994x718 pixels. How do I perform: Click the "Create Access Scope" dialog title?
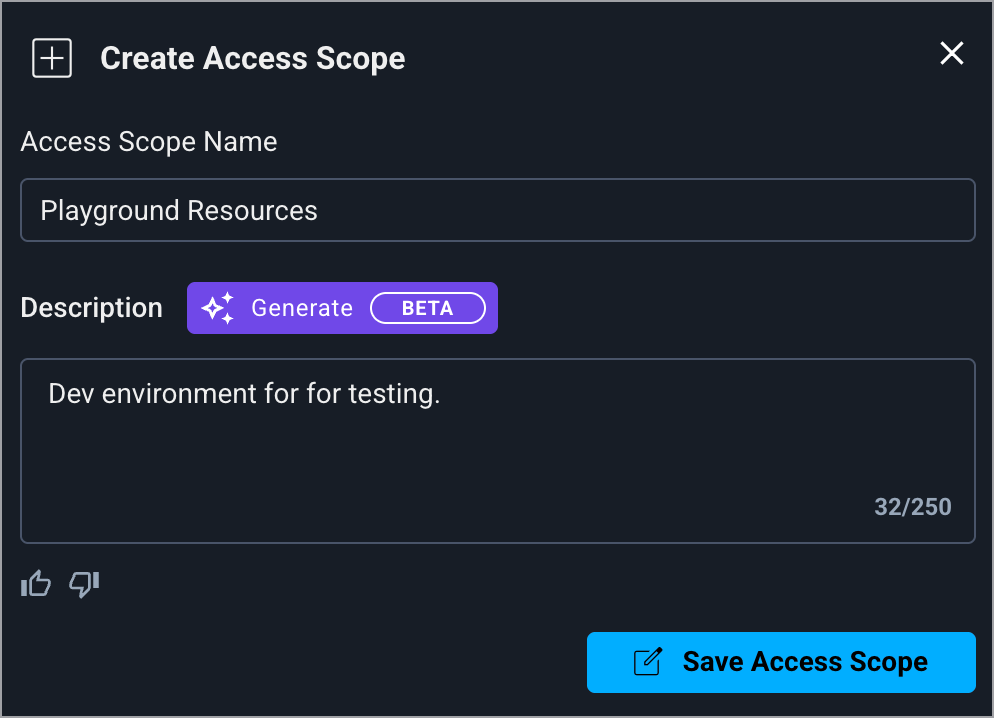pyautogui.click(x=253, y=58)
